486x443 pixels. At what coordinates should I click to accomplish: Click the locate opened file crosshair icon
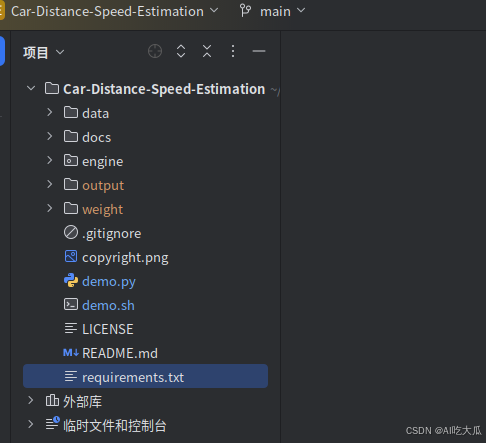point(155,51)
